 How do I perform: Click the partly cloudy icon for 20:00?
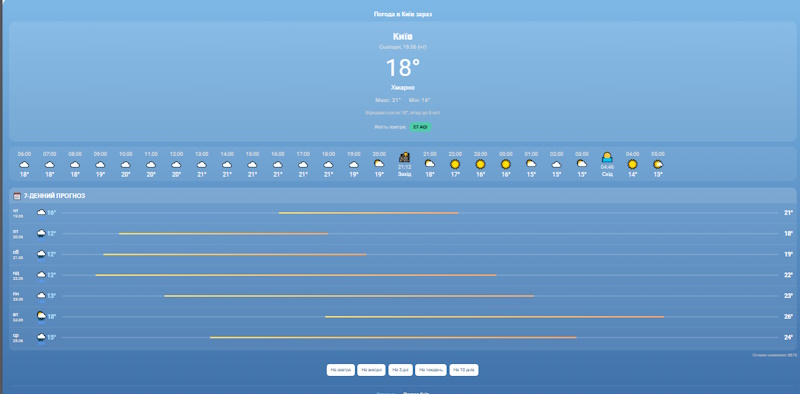point(379,164)
